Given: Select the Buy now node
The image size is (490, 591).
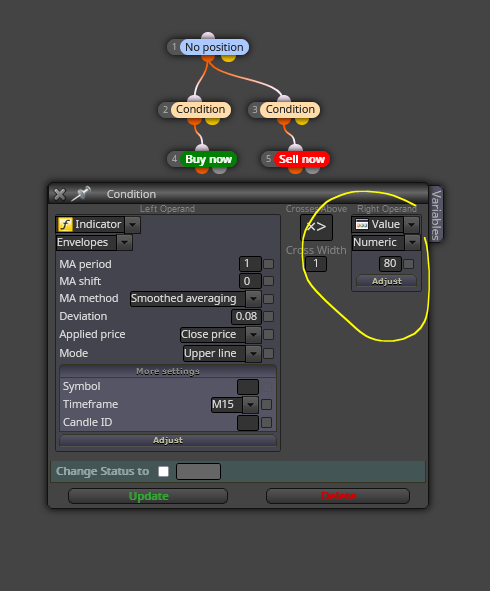Looking at the screenshot, I should [208, 159].
